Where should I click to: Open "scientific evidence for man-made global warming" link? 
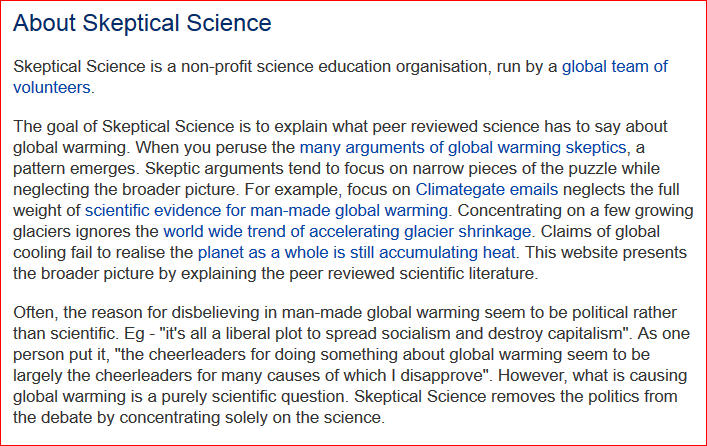(266, 211)
